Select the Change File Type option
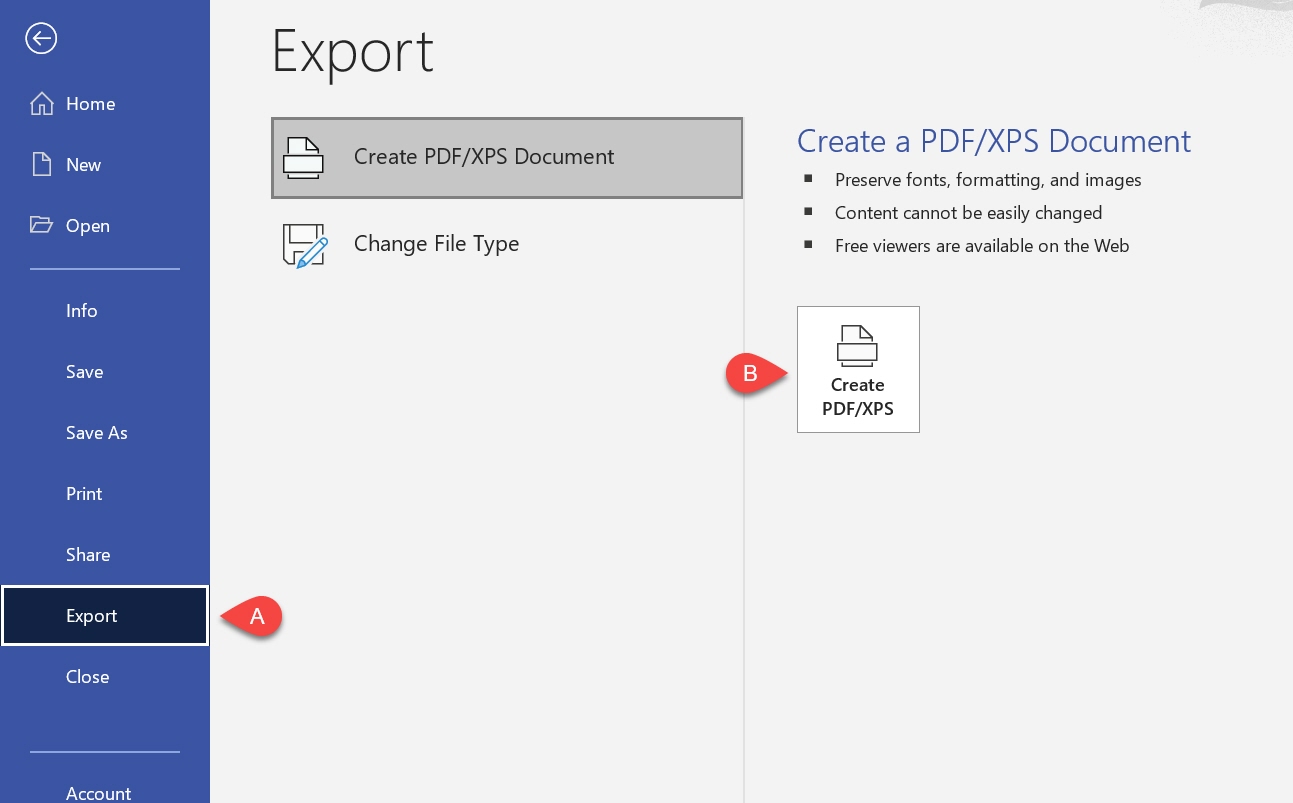The height and width of the screenshot is (803, 1293). [507, 245]
